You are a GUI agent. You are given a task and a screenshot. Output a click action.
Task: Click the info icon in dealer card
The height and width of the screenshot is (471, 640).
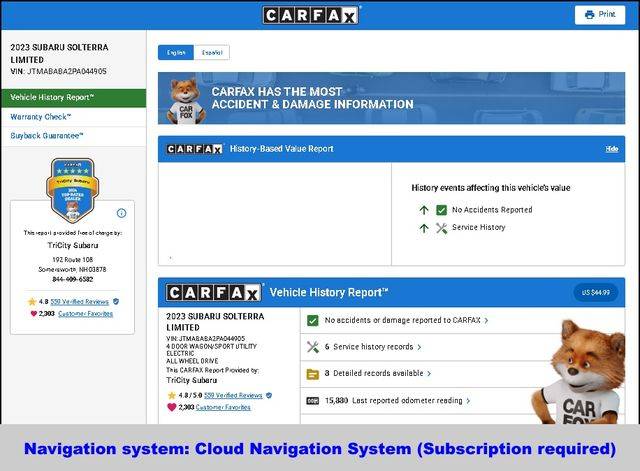click(122, 213)
